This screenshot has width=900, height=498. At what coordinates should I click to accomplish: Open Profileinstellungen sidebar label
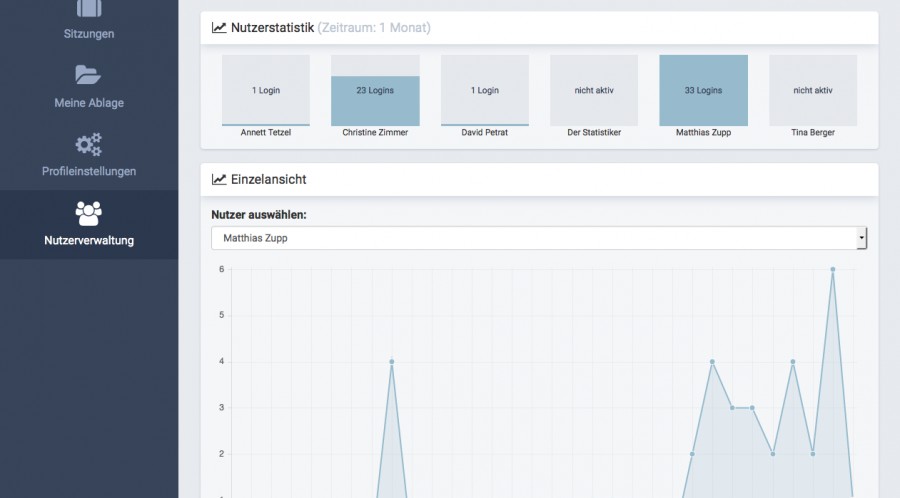[89, 171]
